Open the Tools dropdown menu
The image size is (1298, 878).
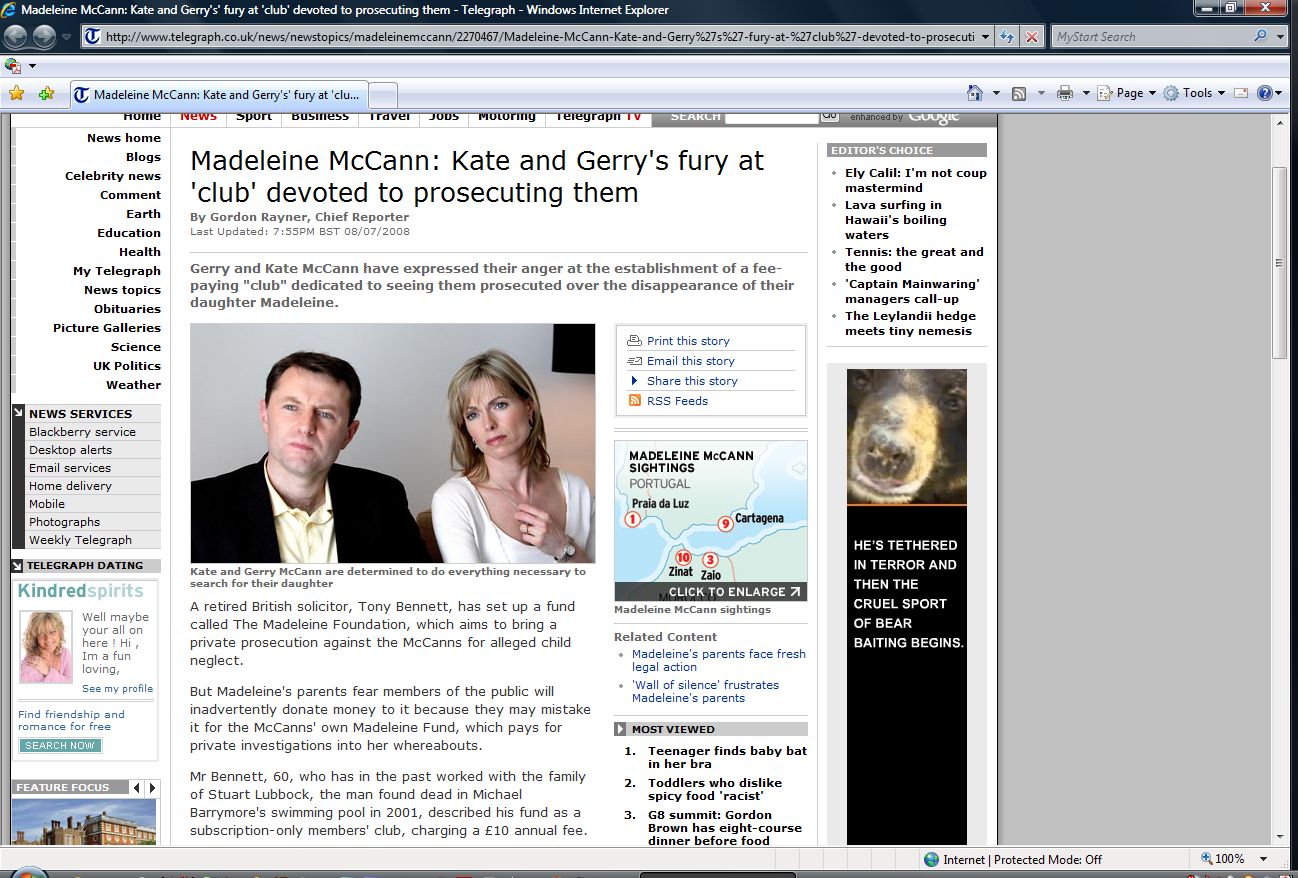[x=1196, y=93]
